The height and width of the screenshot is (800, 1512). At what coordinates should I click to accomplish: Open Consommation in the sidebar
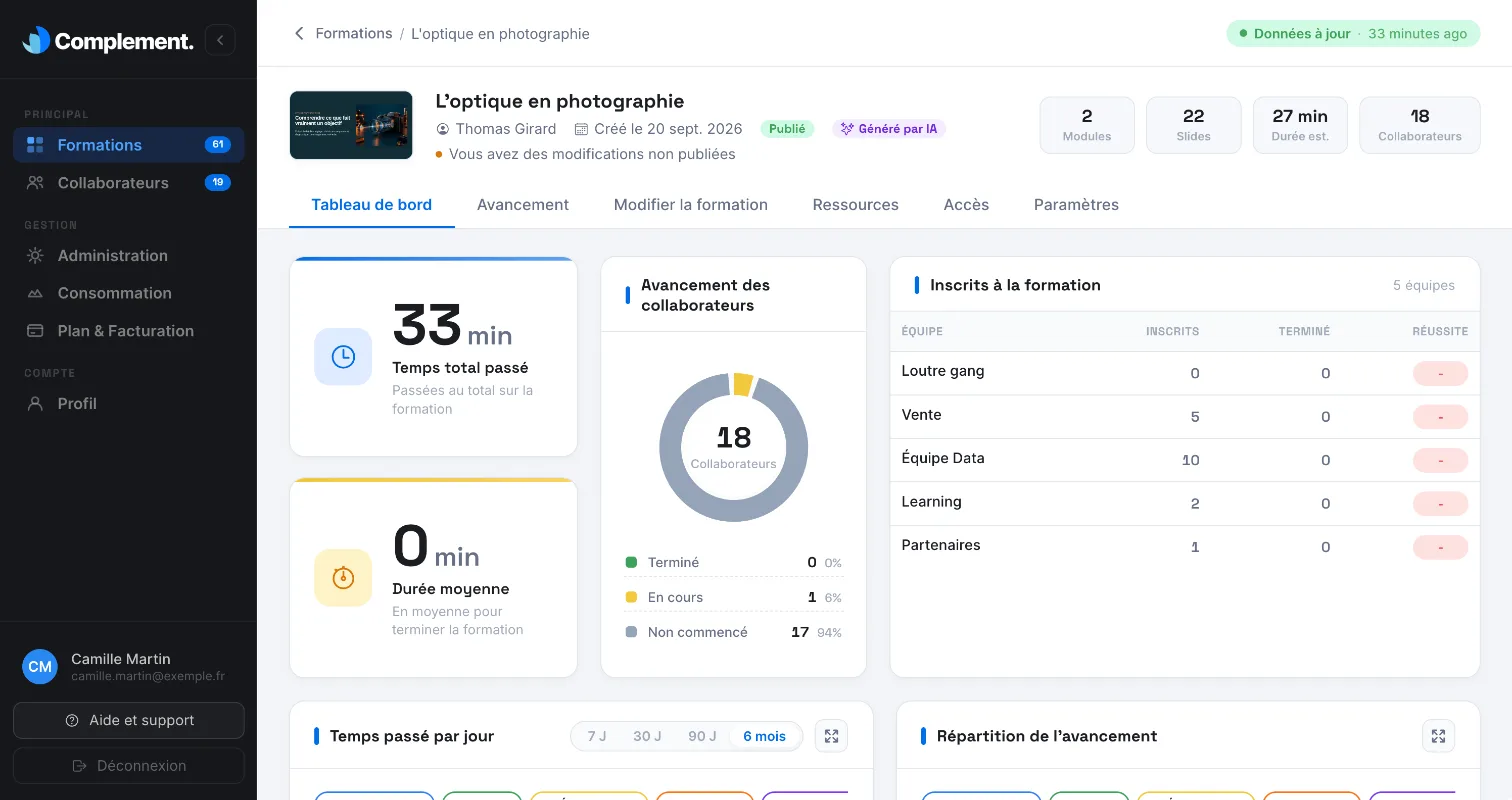129,293
